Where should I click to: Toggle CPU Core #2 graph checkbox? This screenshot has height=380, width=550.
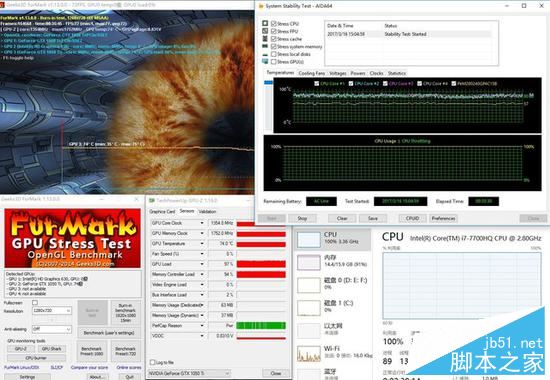click(351, 84)
